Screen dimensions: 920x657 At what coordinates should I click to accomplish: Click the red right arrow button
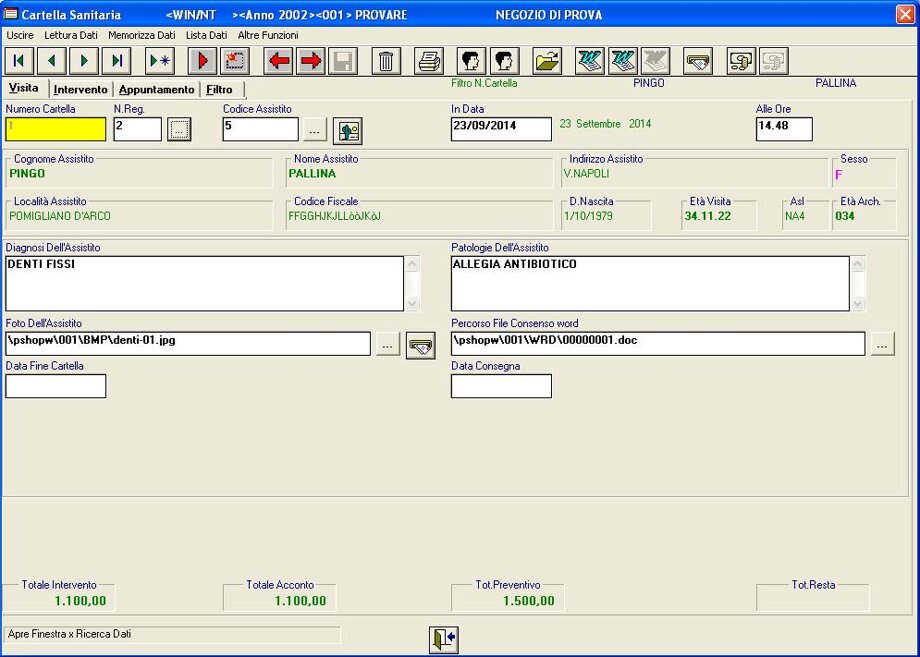click(x=311, y=61)
